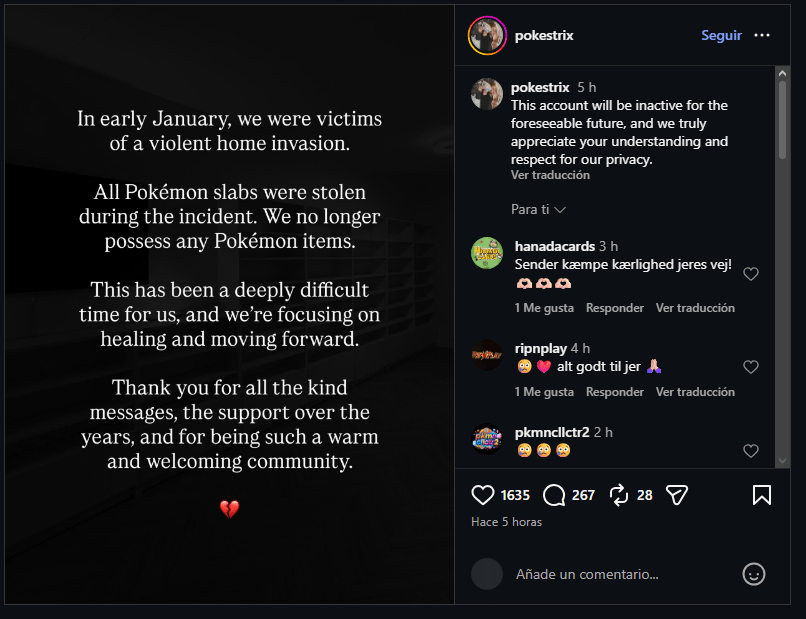Expand the 'Para ti' comment sort dropdown

pos(539,210)
